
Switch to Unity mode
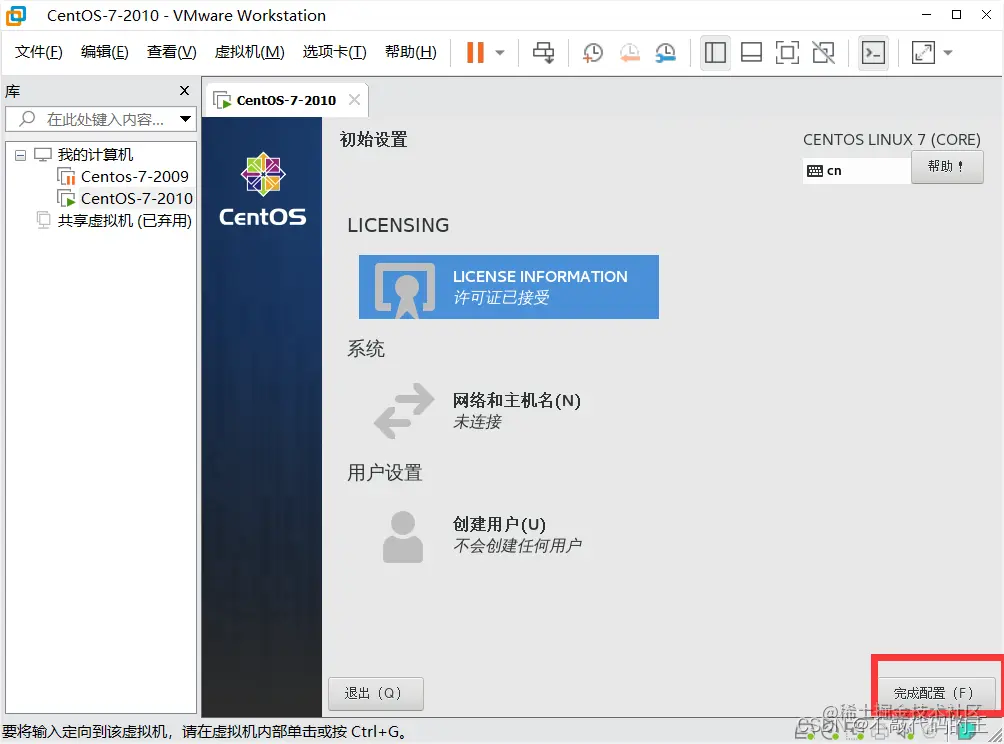[x=823, y=53]
